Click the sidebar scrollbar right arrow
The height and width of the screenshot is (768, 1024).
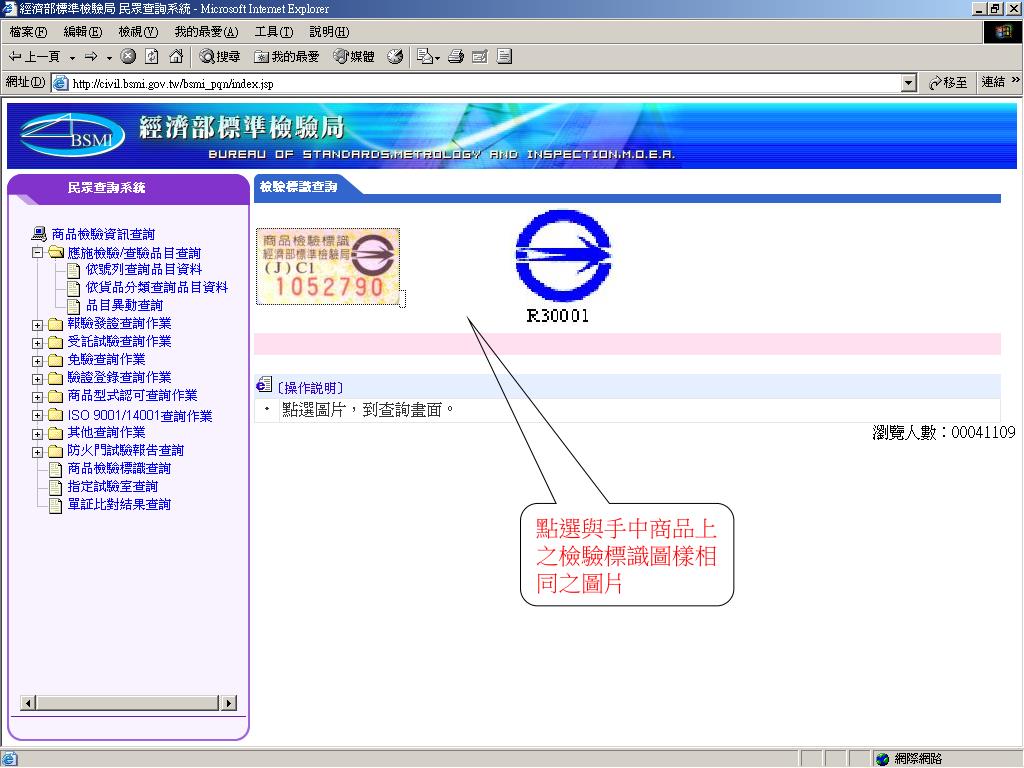click(x=229, y=703)
